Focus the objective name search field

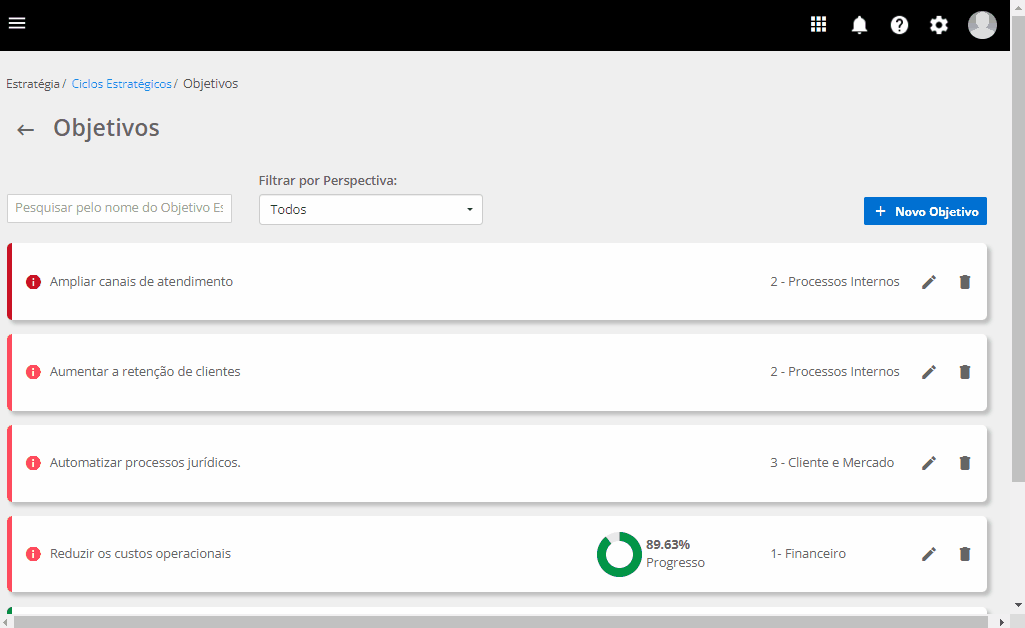pyautogui.click(x=119, y=208)
